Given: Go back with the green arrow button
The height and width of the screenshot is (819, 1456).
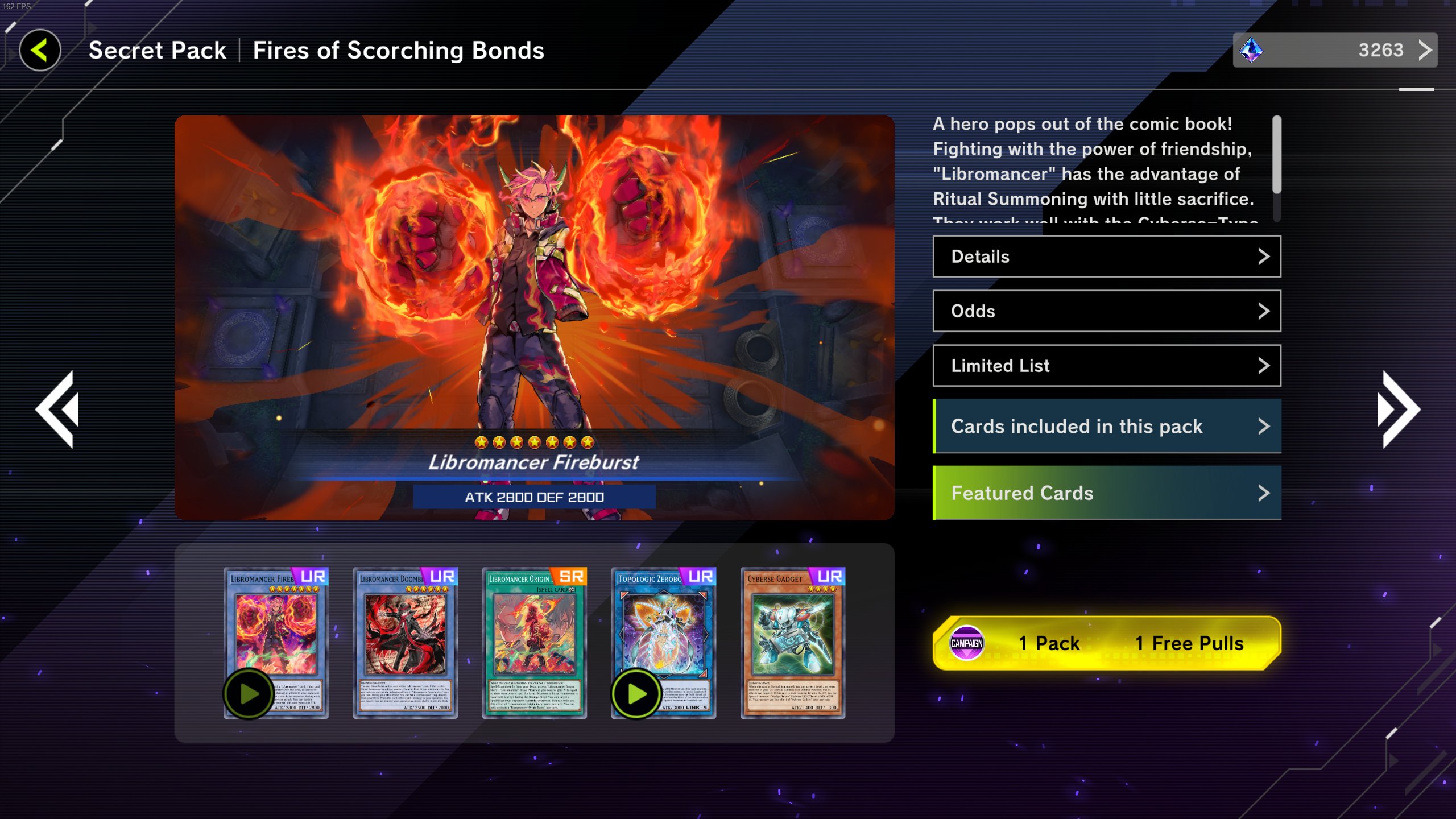Looking at the screenshot, I should (40, 50).
